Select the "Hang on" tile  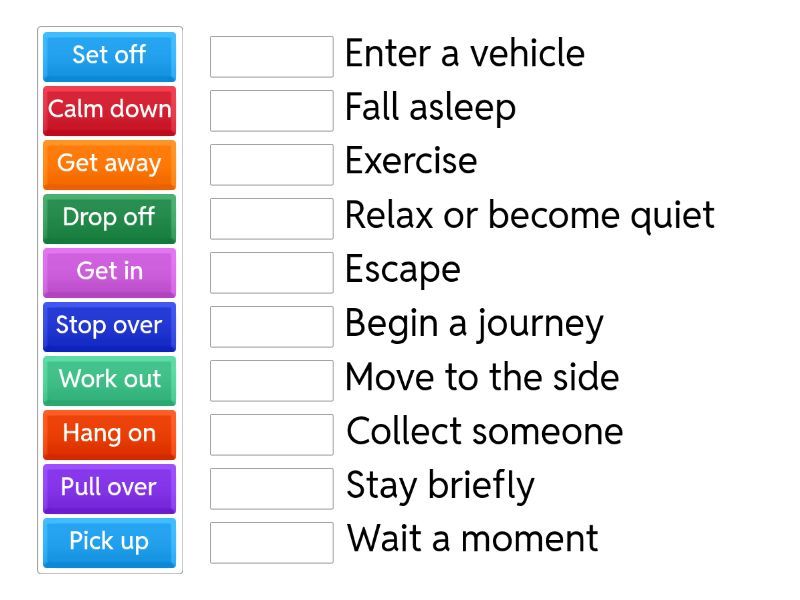click(109, 434)
